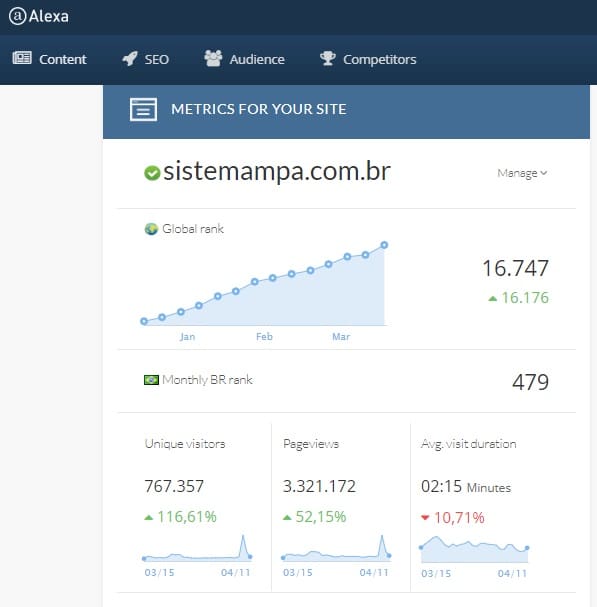Click the 116,61% visitors change
This screenshot has height=607, width=597.
(x=187, y=517)
